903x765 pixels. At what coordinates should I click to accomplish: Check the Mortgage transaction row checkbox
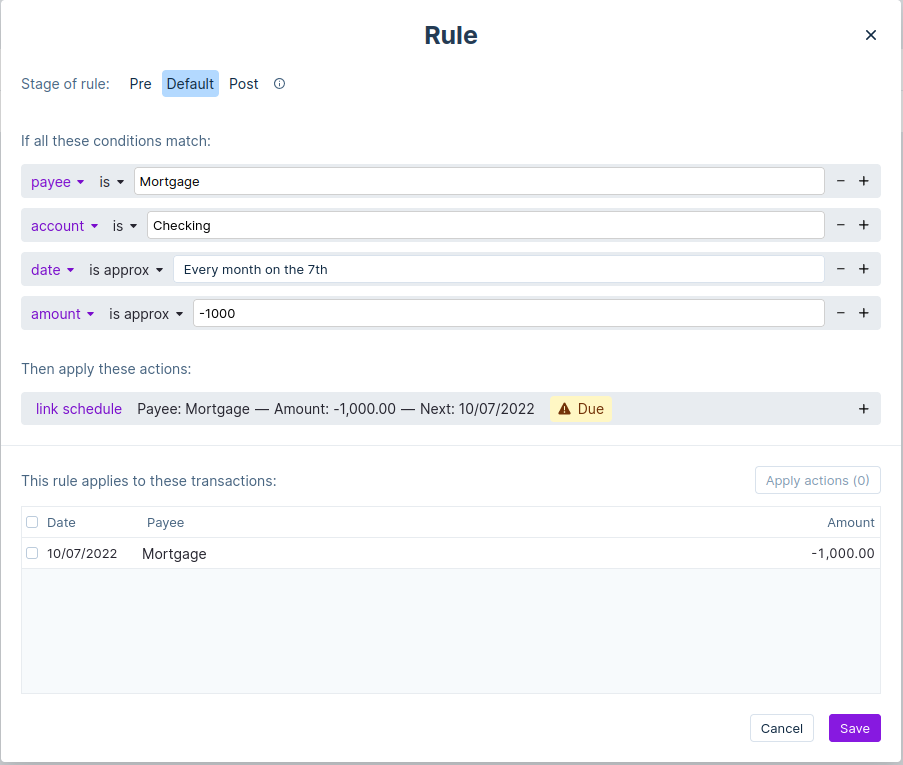tap(32, 553)
